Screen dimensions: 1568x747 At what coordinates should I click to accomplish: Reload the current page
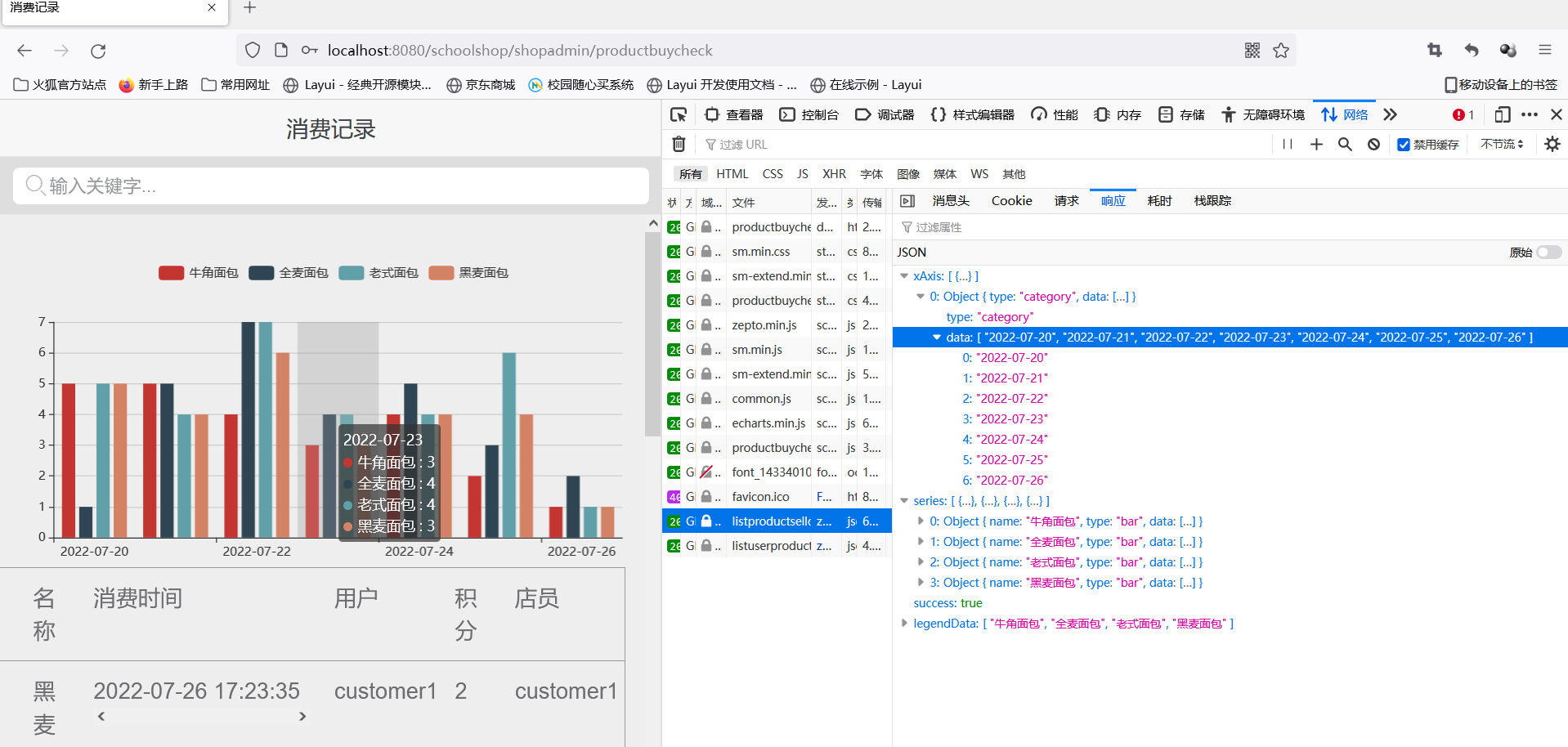pos(98,51)
